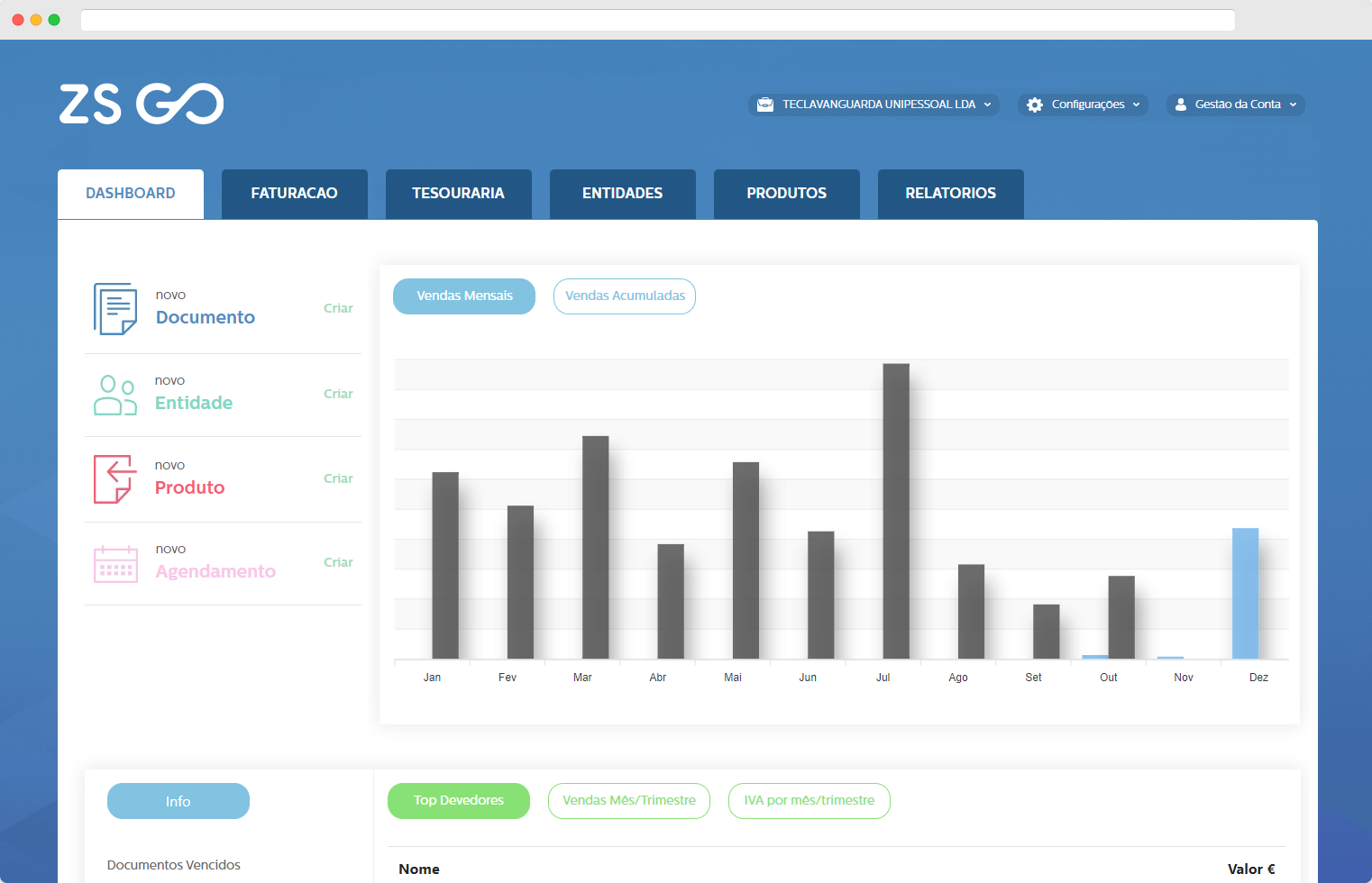Expand the Gestao da Conta menu

point(1236,105)
